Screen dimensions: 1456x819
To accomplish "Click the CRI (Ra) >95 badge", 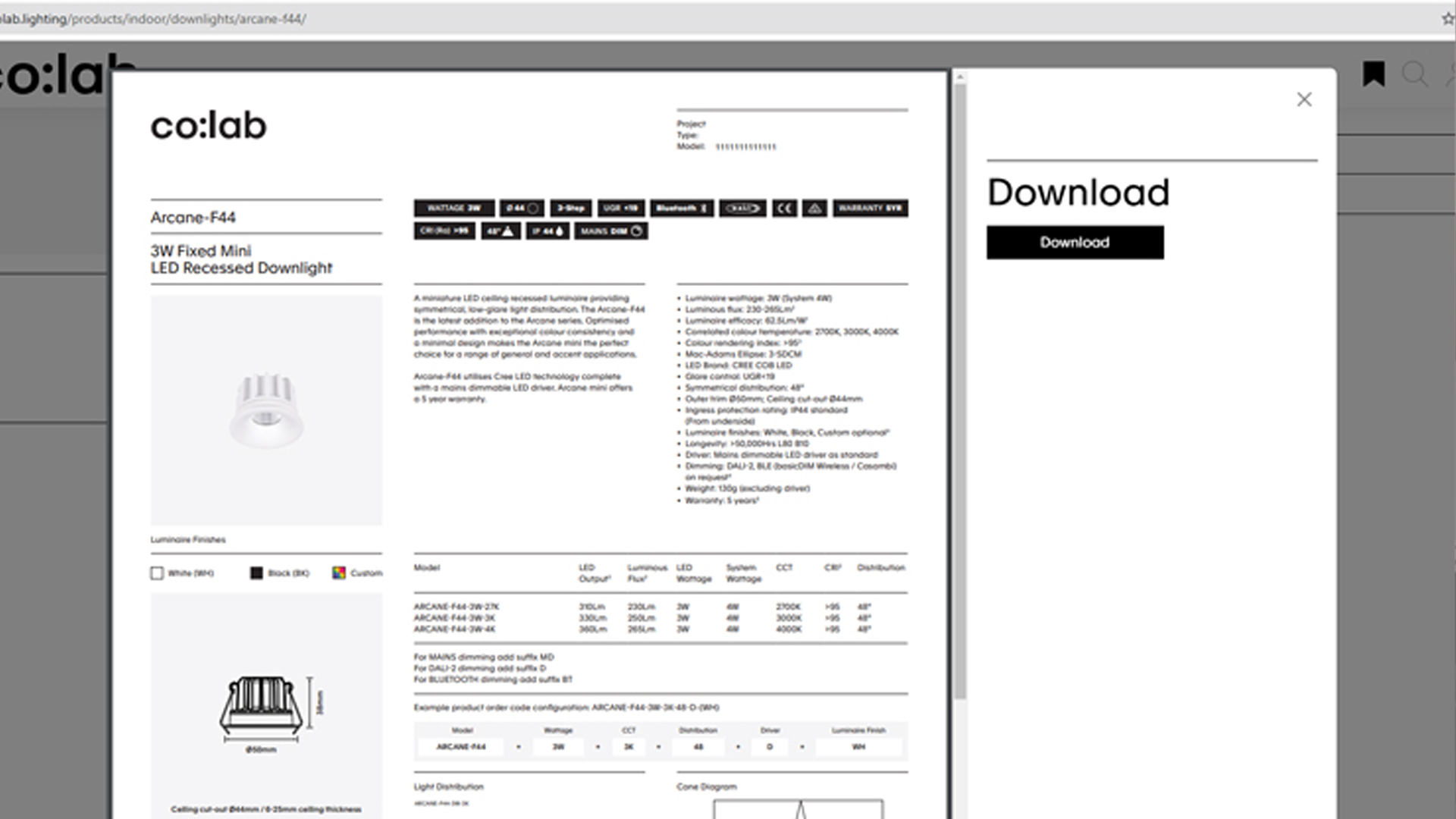I will [x=444, y=231].
